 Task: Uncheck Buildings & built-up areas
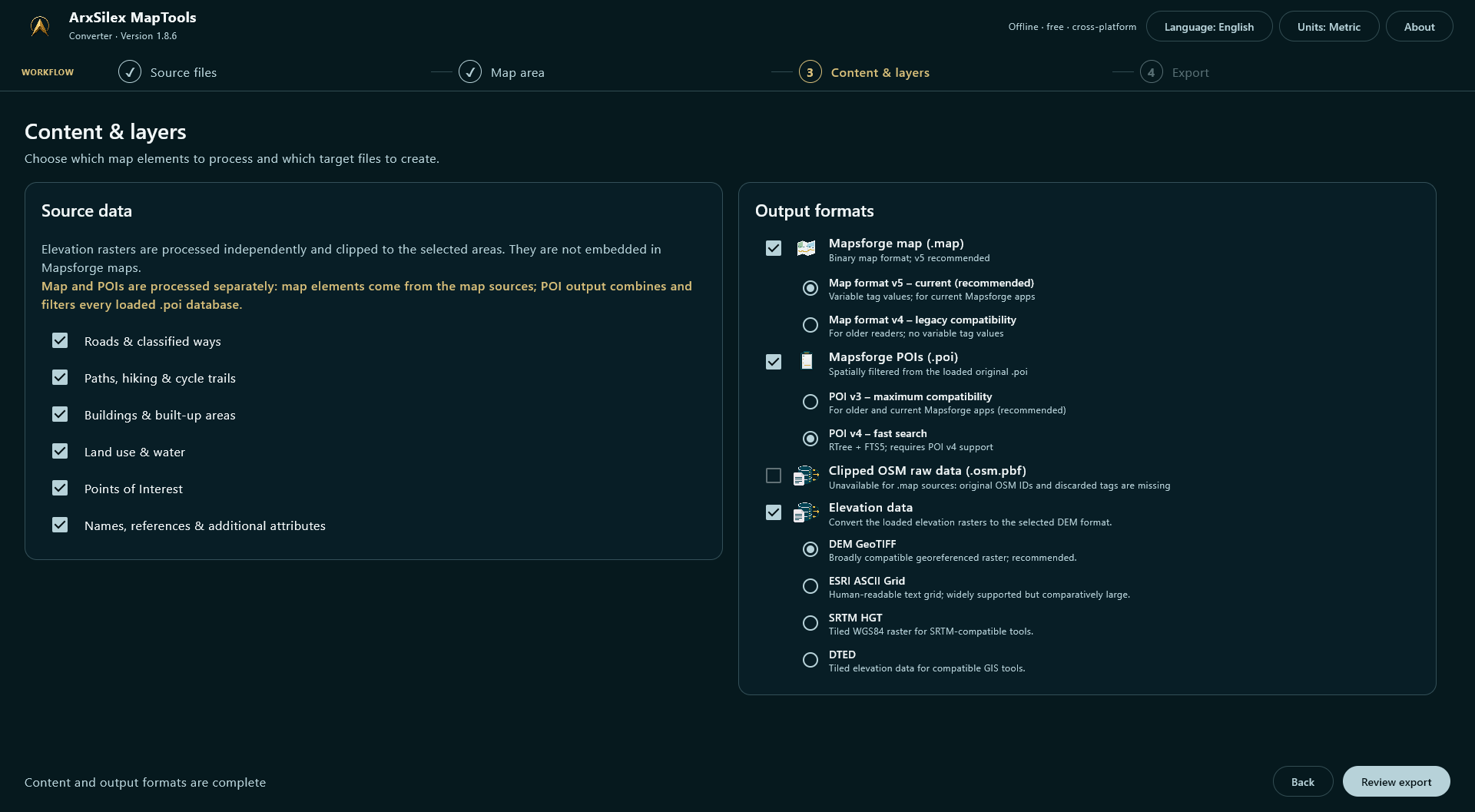[60, 414]
